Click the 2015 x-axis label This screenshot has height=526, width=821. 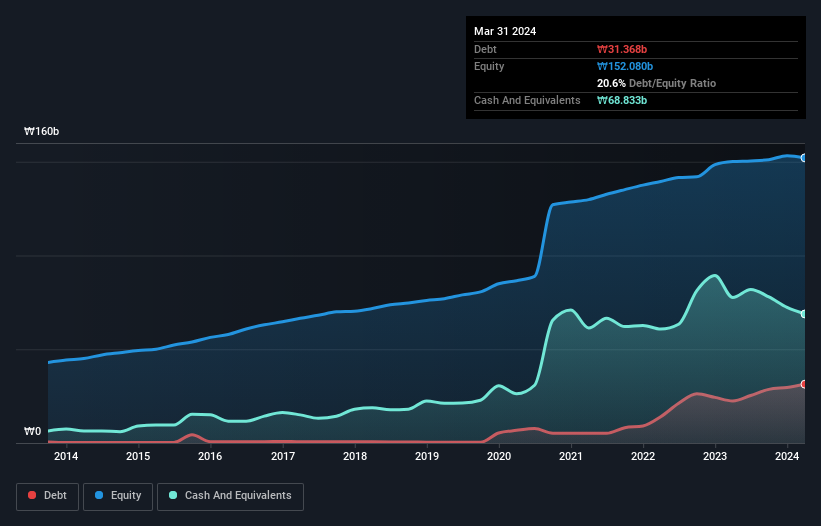138,456
